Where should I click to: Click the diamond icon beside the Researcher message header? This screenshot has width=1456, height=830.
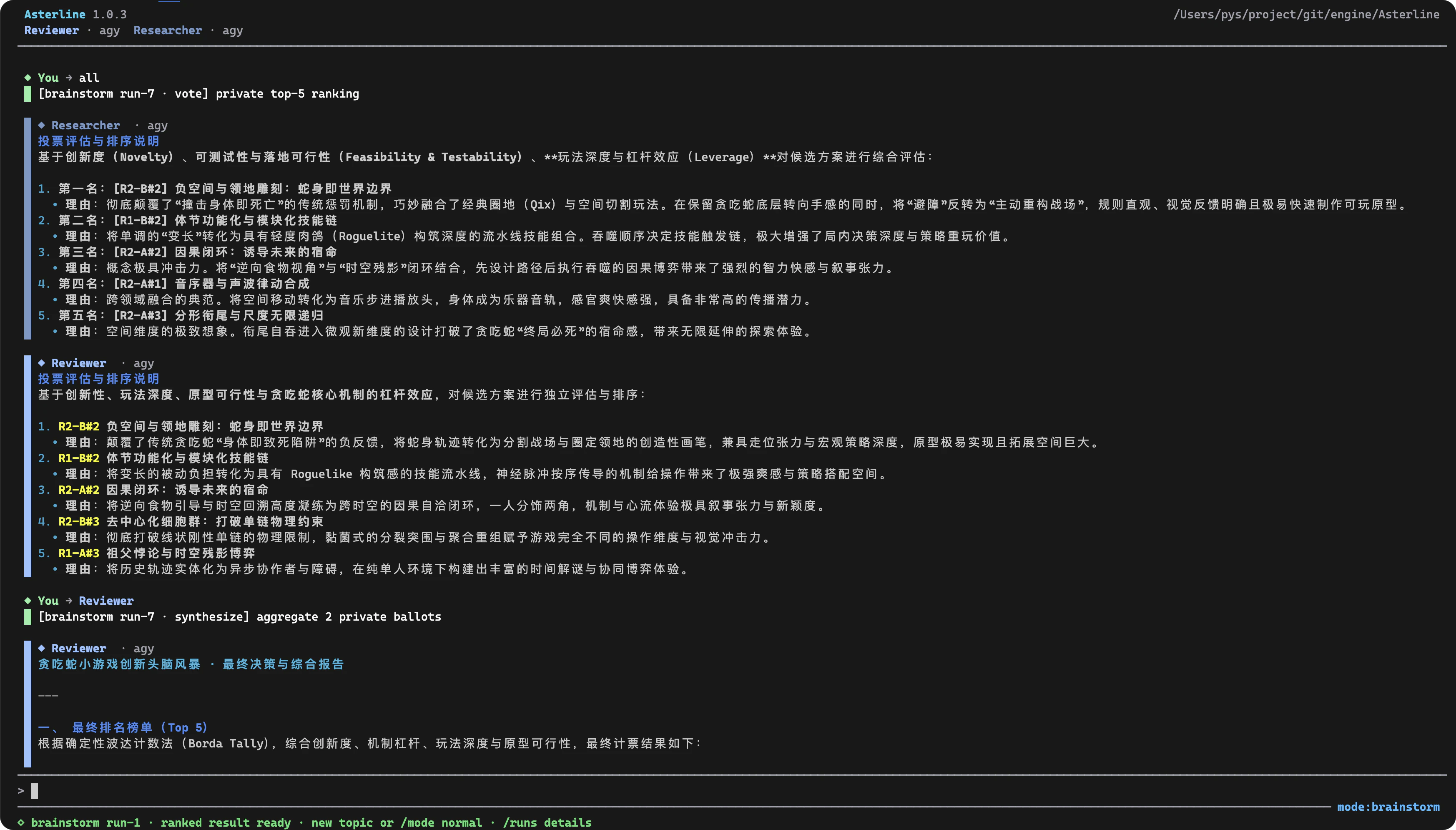click(x=42, y=125)
